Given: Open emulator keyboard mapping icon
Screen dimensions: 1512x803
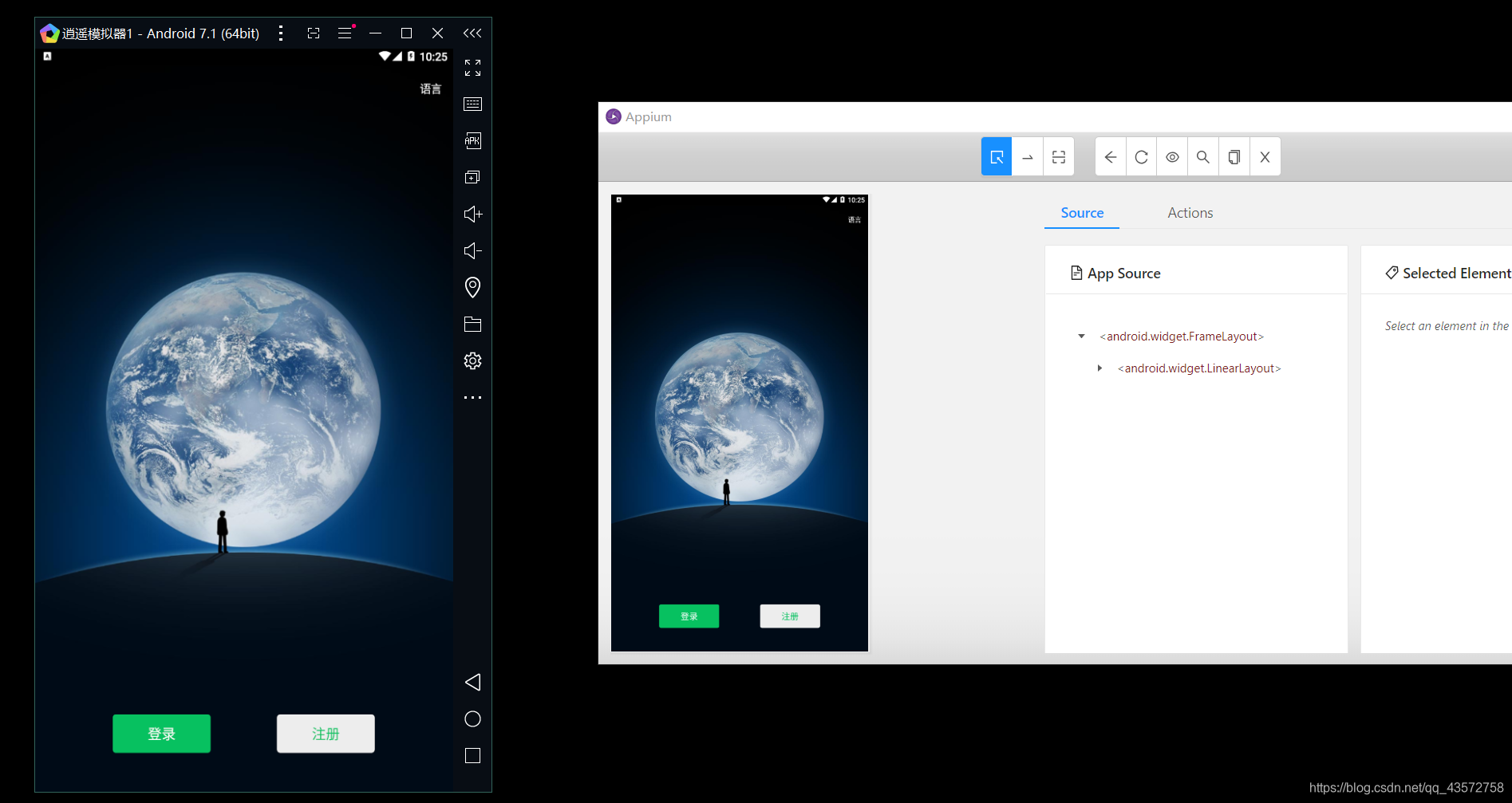Looking at the screenshot, I should [472, 104].
